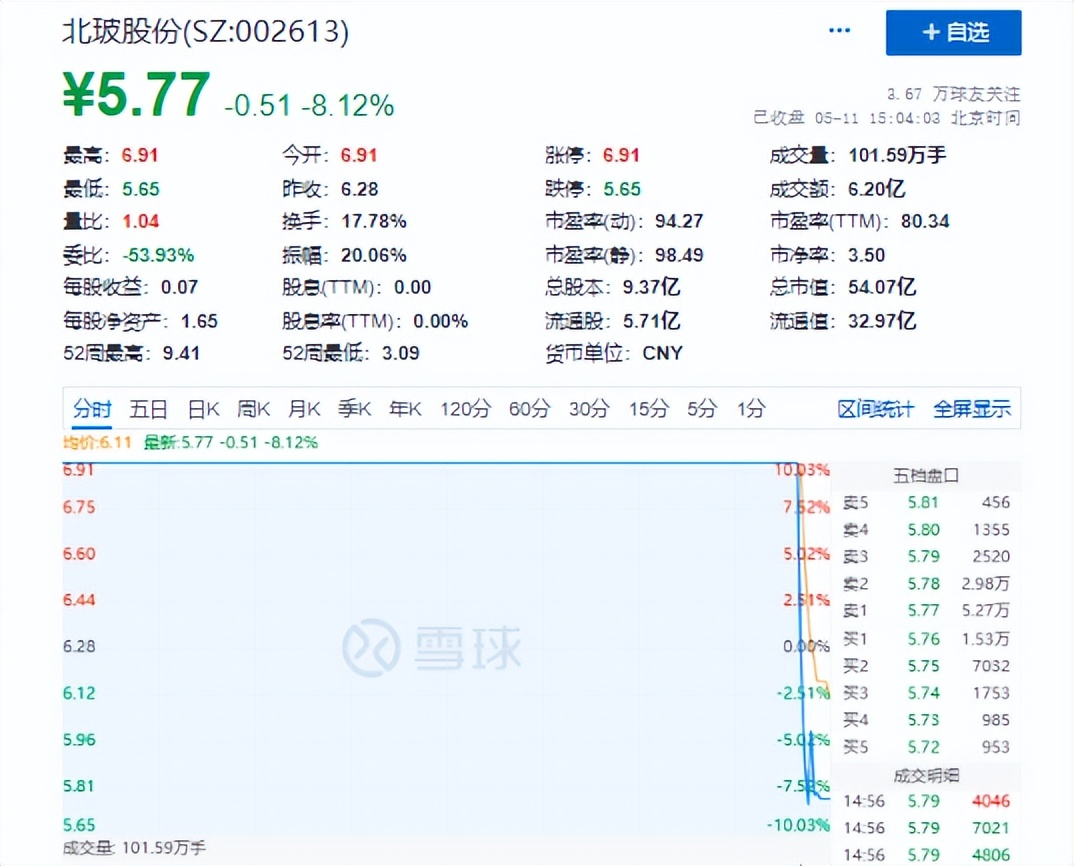Click the 今开 value 6.91

point(359,156)
